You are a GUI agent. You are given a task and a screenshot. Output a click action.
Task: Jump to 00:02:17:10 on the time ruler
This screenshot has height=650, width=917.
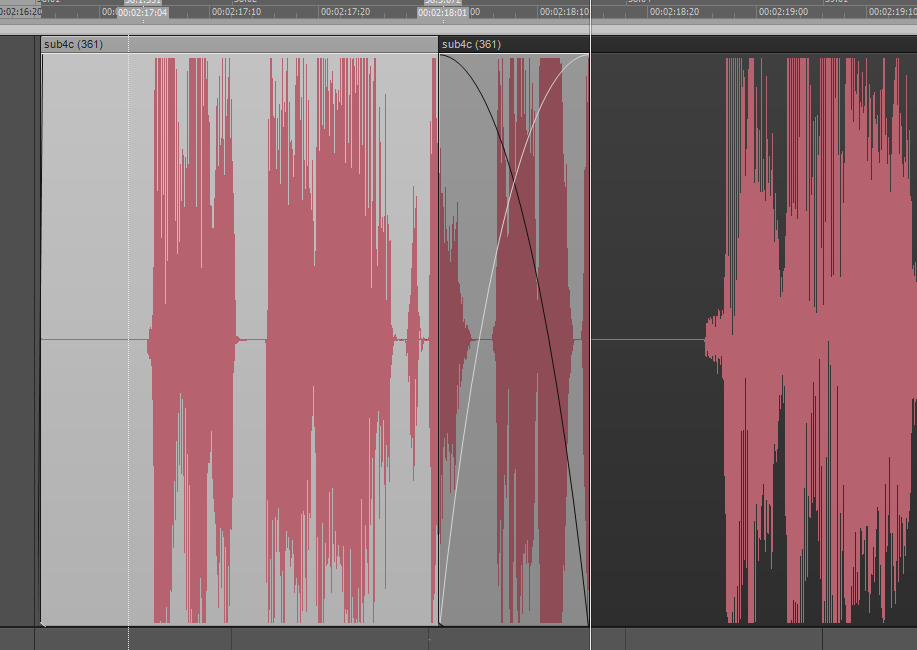[x=238, y=13]
